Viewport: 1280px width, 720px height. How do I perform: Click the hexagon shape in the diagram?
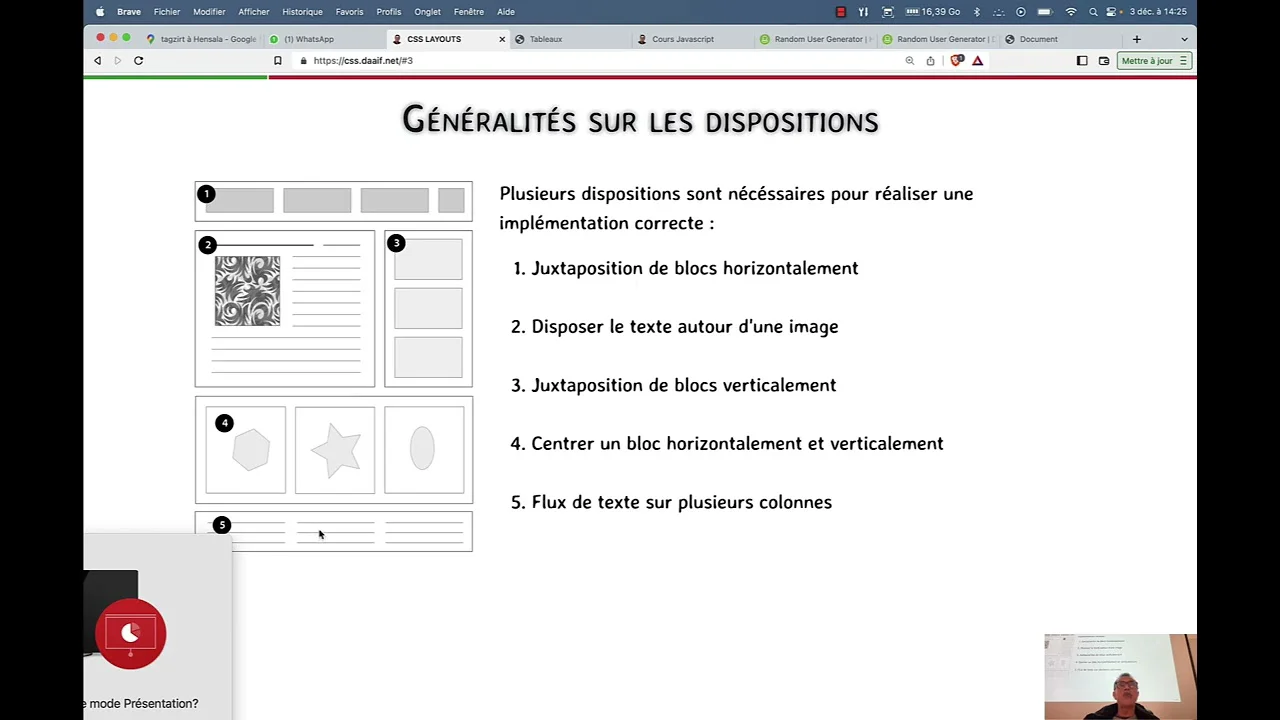click(251, 449)
